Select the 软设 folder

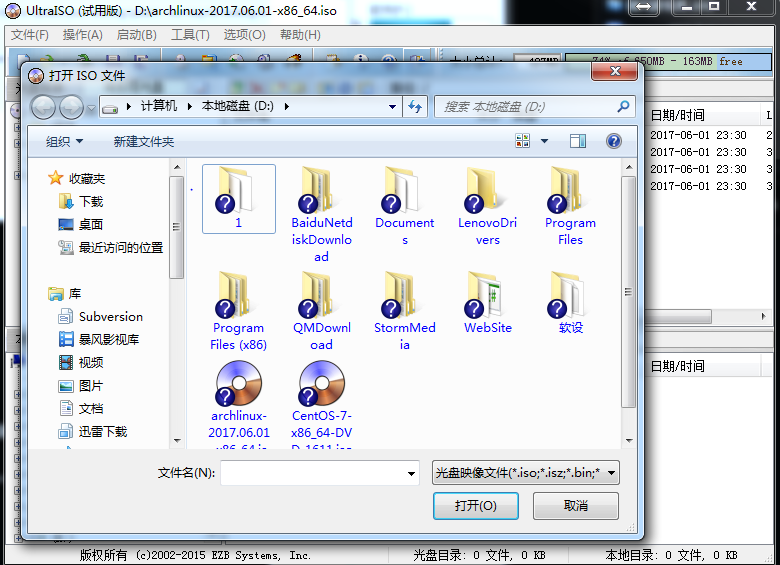(x=570, y=303)
